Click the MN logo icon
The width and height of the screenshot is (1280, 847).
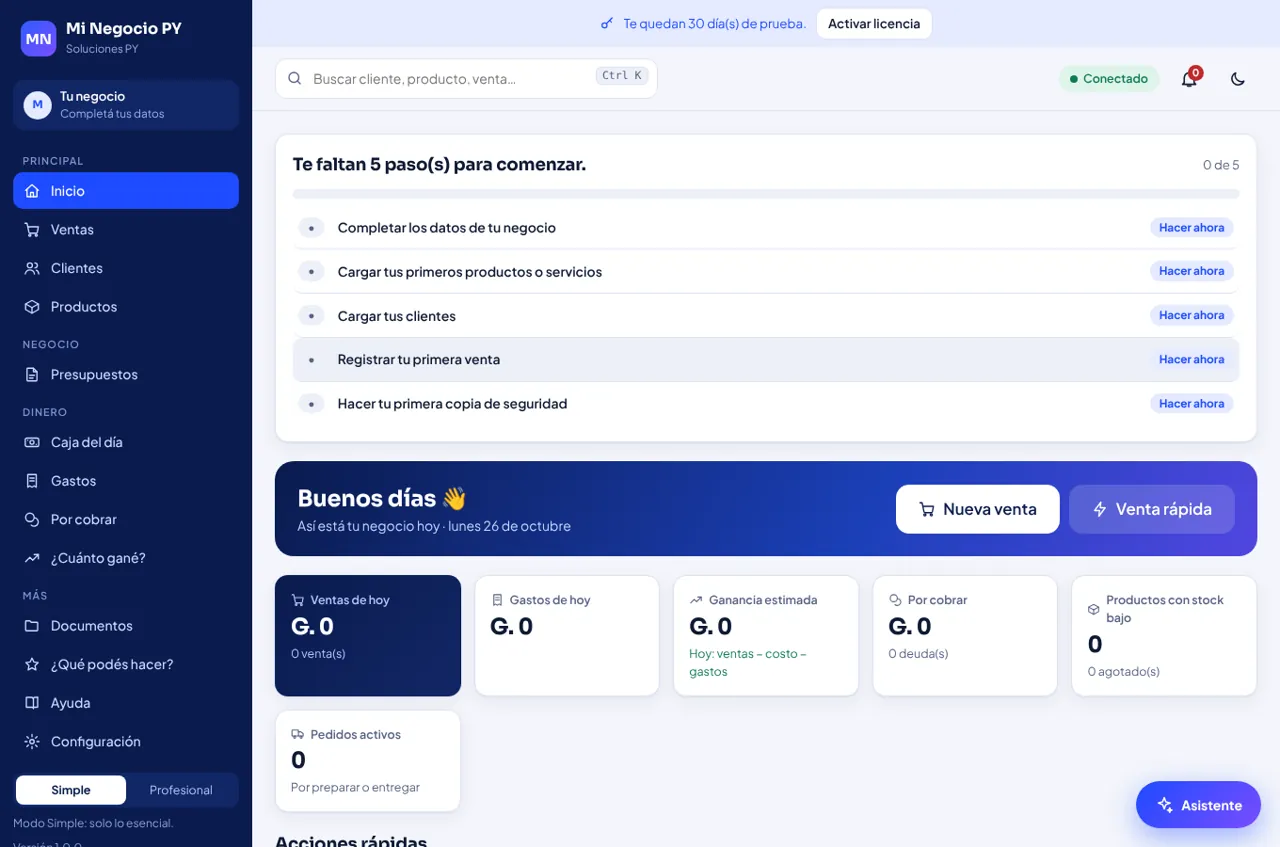click(x=38, y=39)
